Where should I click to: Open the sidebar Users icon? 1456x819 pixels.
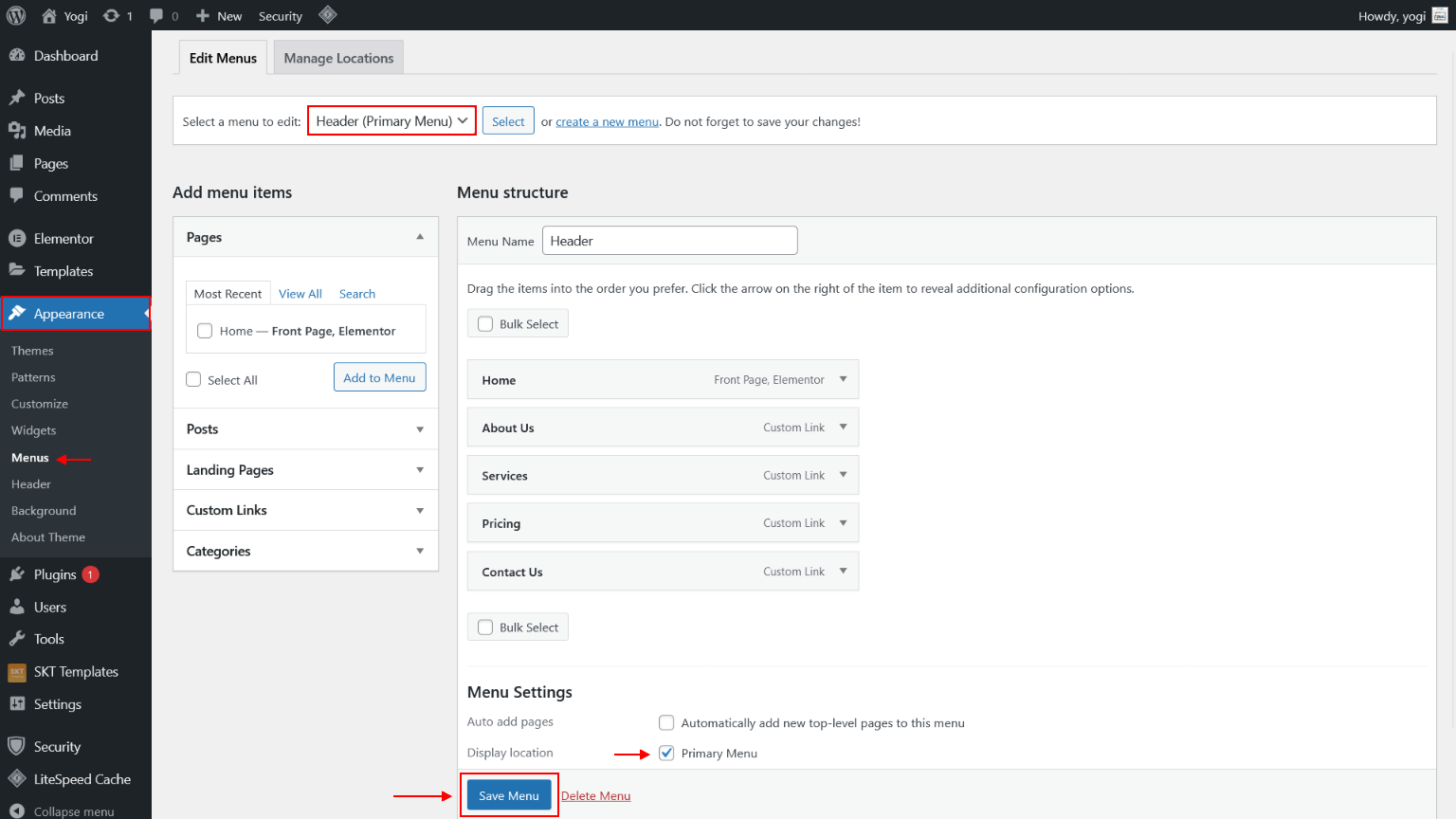coord(17,607)
